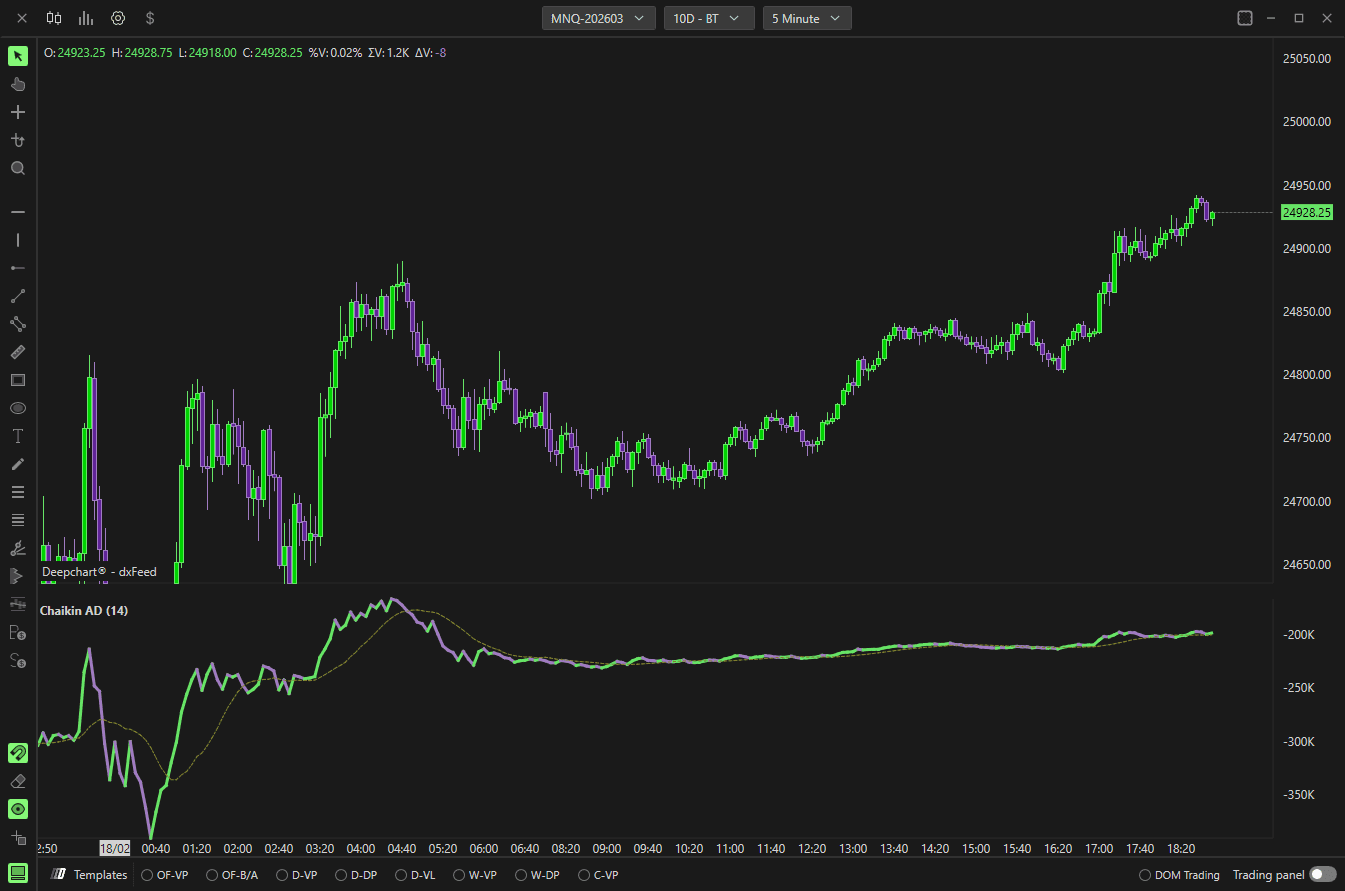The width and height of the screenshot is (1345, 891).
Task: Select the OF-VP template radio button
Action: 165,875
